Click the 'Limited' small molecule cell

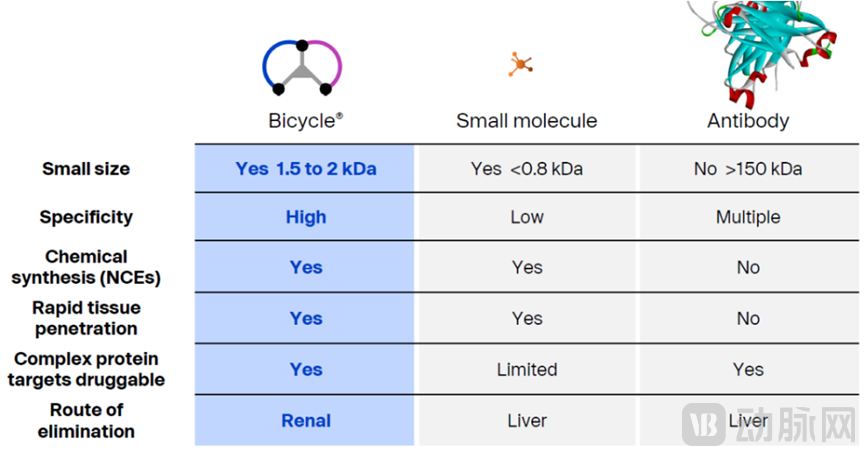coord(526,370)
